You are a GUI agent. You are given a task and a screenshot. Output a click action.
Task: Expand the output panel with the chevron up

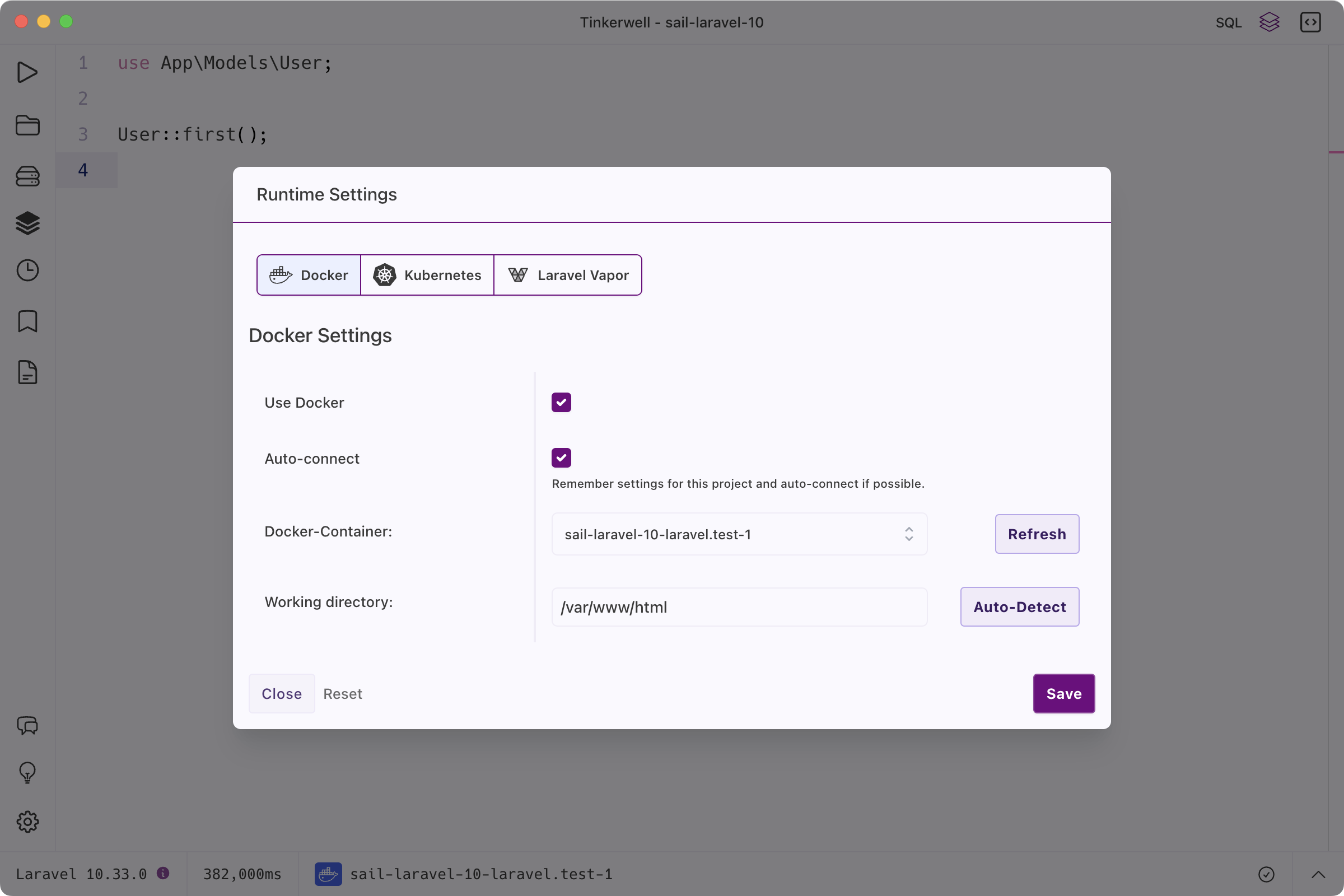point(1318,874)
